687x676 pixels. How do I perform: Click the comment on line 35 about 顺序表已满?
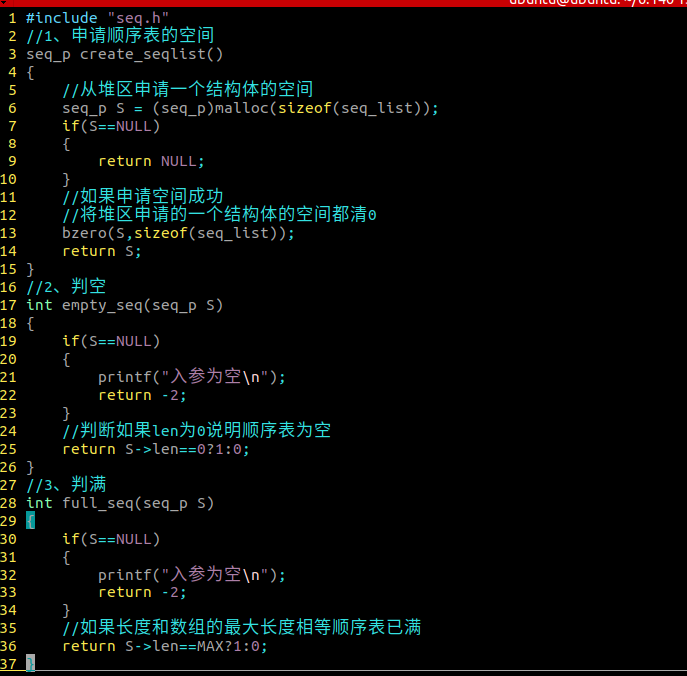(x=241, y=628)
